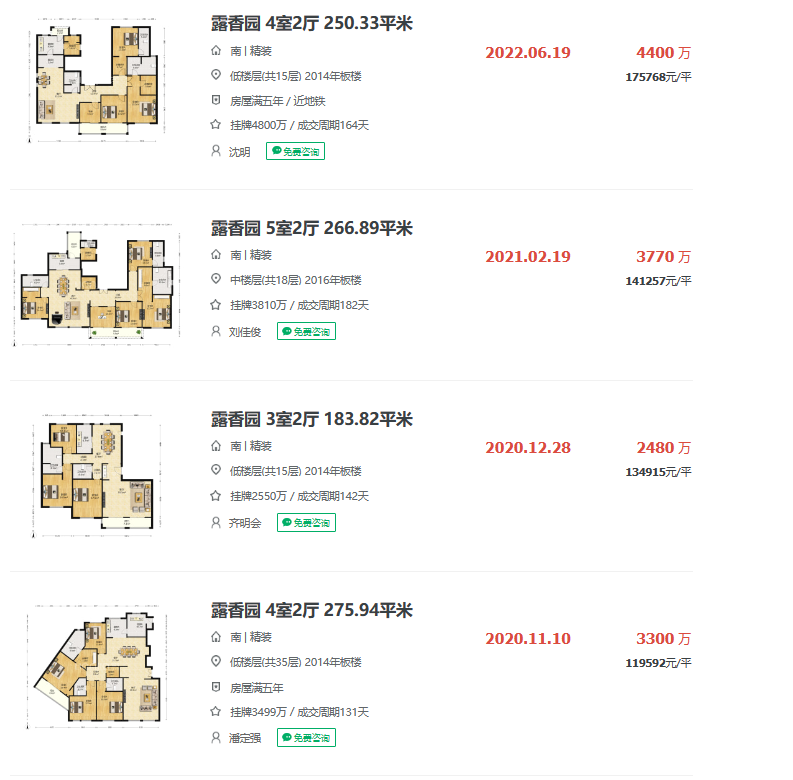
Task: Click 免费咨询 button next to agent 刘佳俊
Action: click(x=306, y=331)
